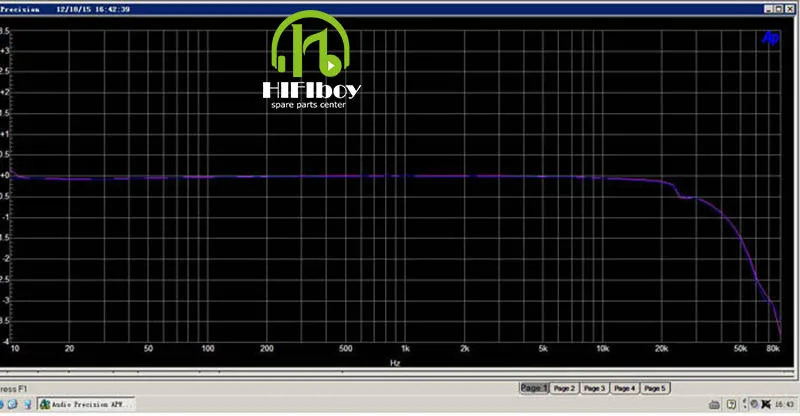Click the round gray tray icon
The image size is (800, 416).
click(754, 404)
